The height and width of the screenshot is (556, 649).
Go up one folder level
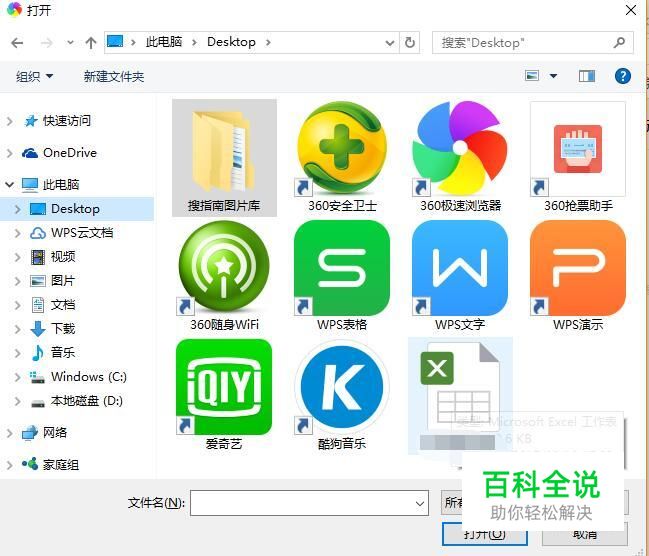91,43
